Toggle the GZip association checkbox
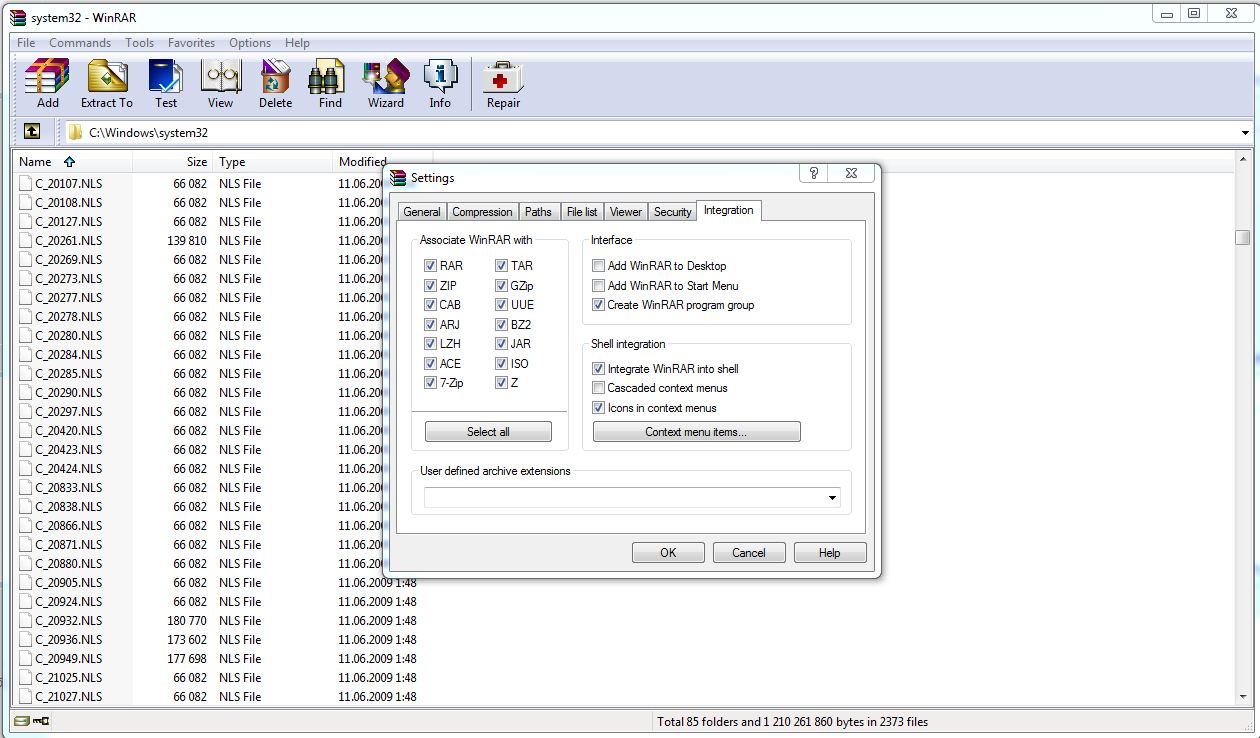Screen dimensions: 1260x738 pos(501,285)
